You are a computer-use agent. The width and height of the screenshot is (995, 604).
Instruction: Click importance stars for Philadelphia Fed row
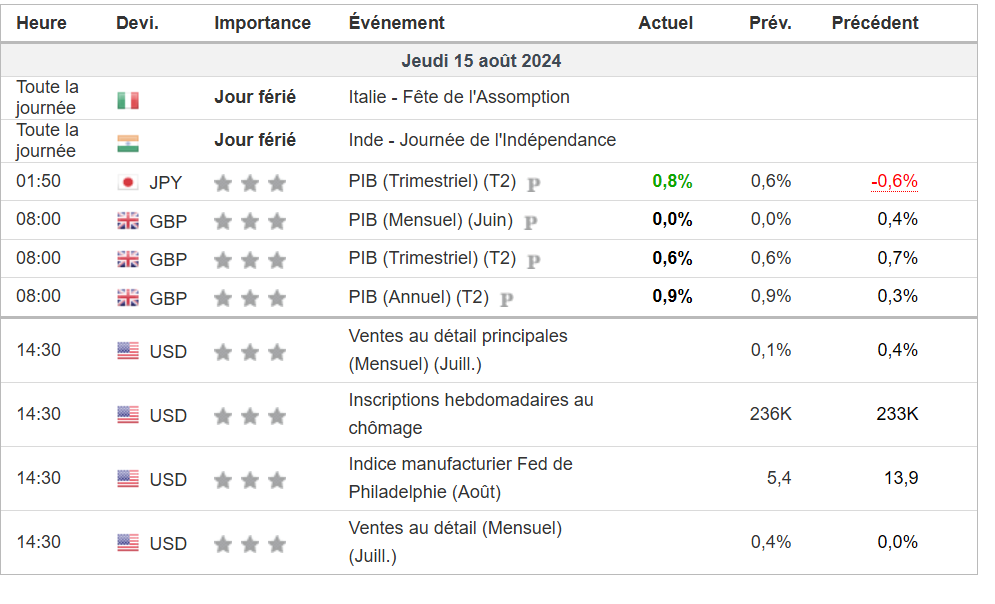[249, 481]
